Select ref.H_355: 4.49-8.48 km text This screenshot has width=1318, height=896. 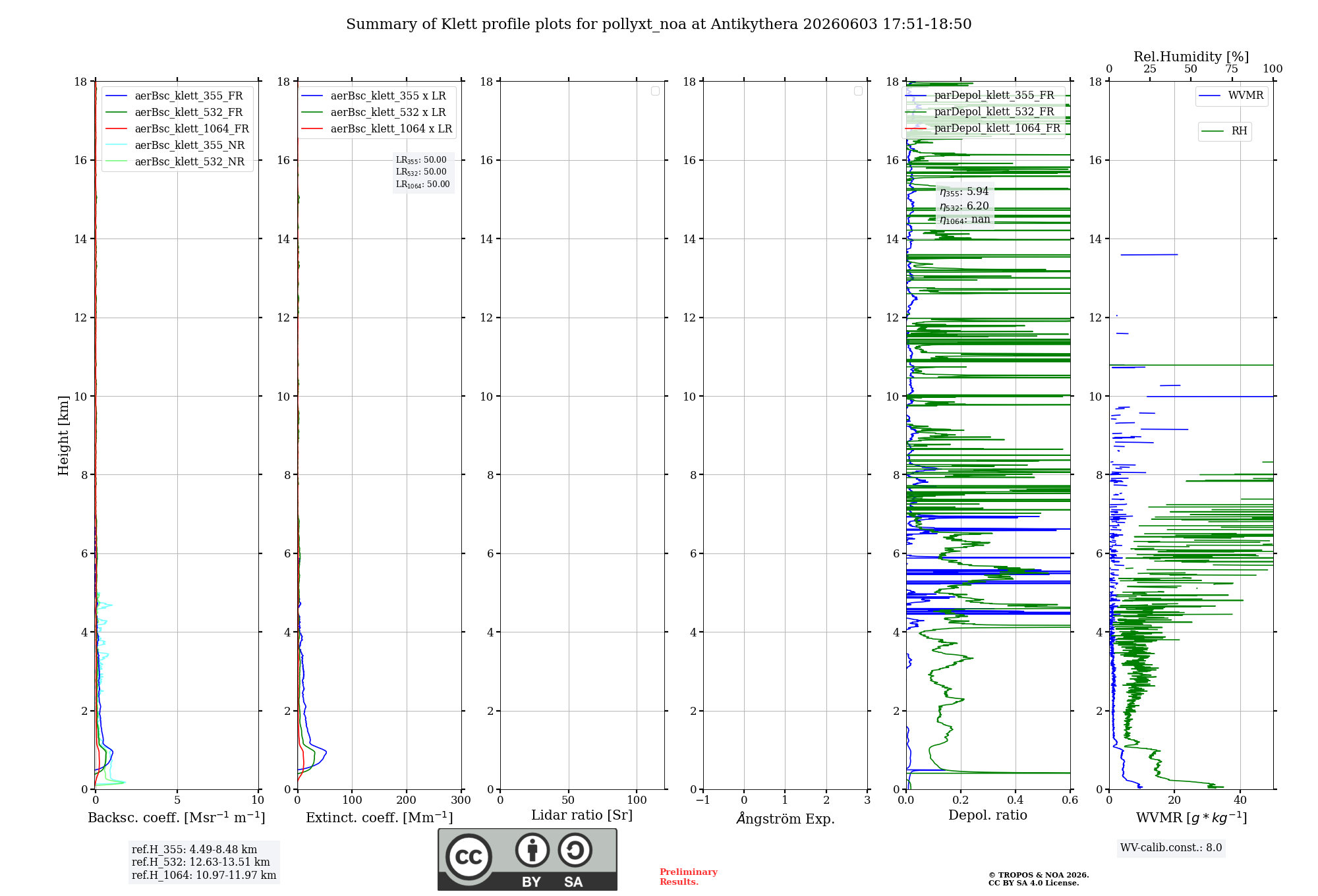(194, 850)
